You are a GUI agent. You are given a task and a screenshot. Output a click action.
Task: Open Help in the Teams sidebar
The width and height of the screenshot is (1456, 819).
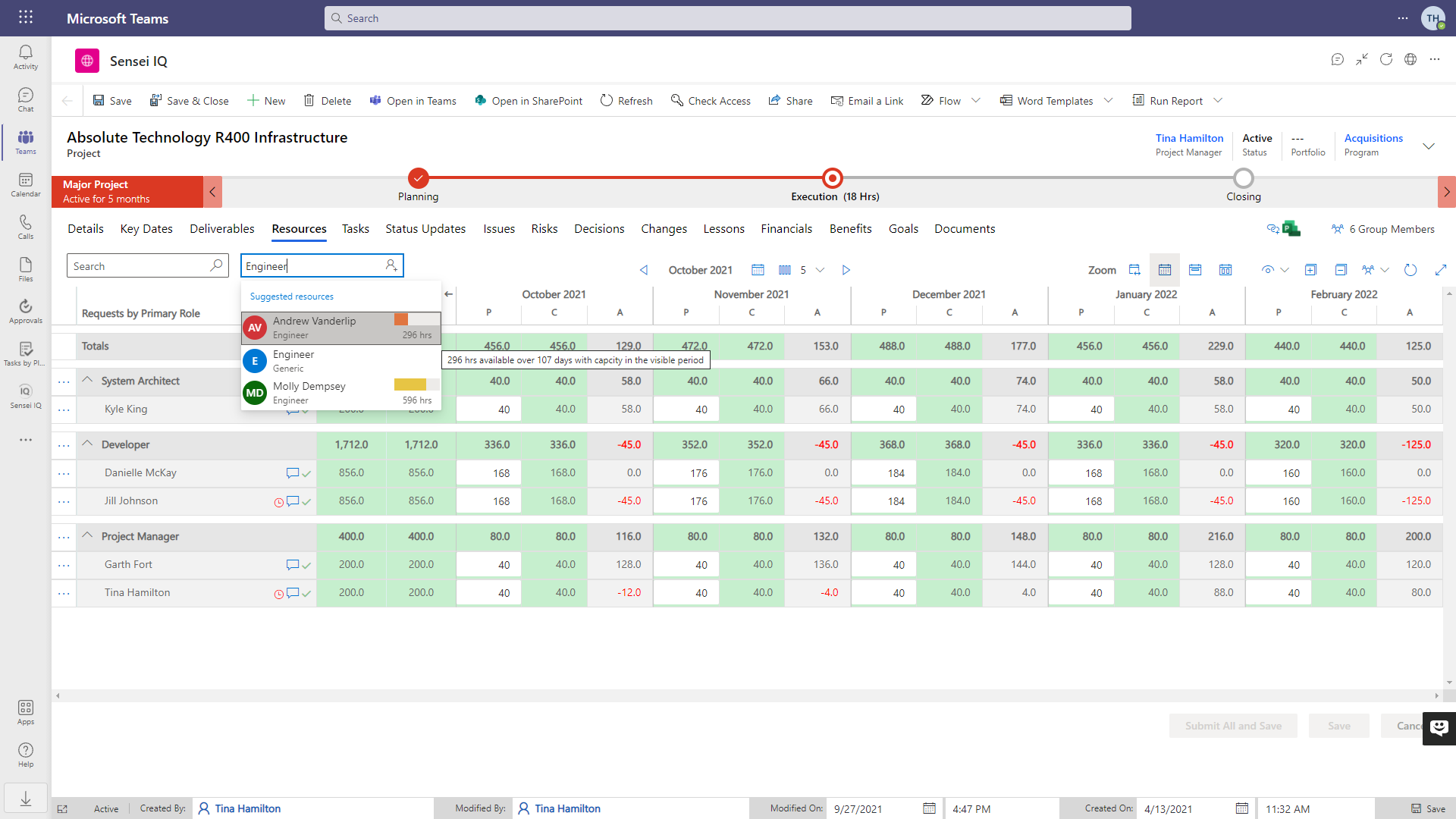tap(26, 755)
